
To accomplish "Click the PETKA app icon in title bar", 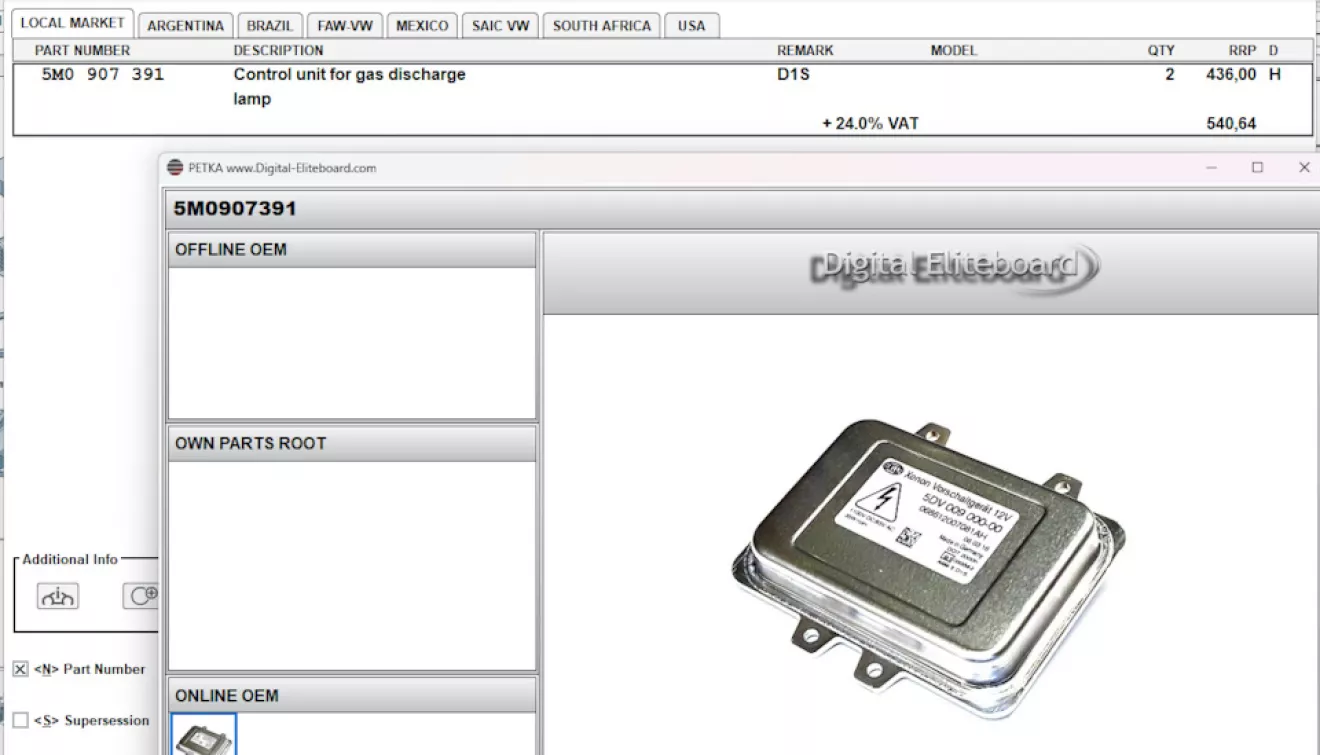I will [x=175, y=168].
